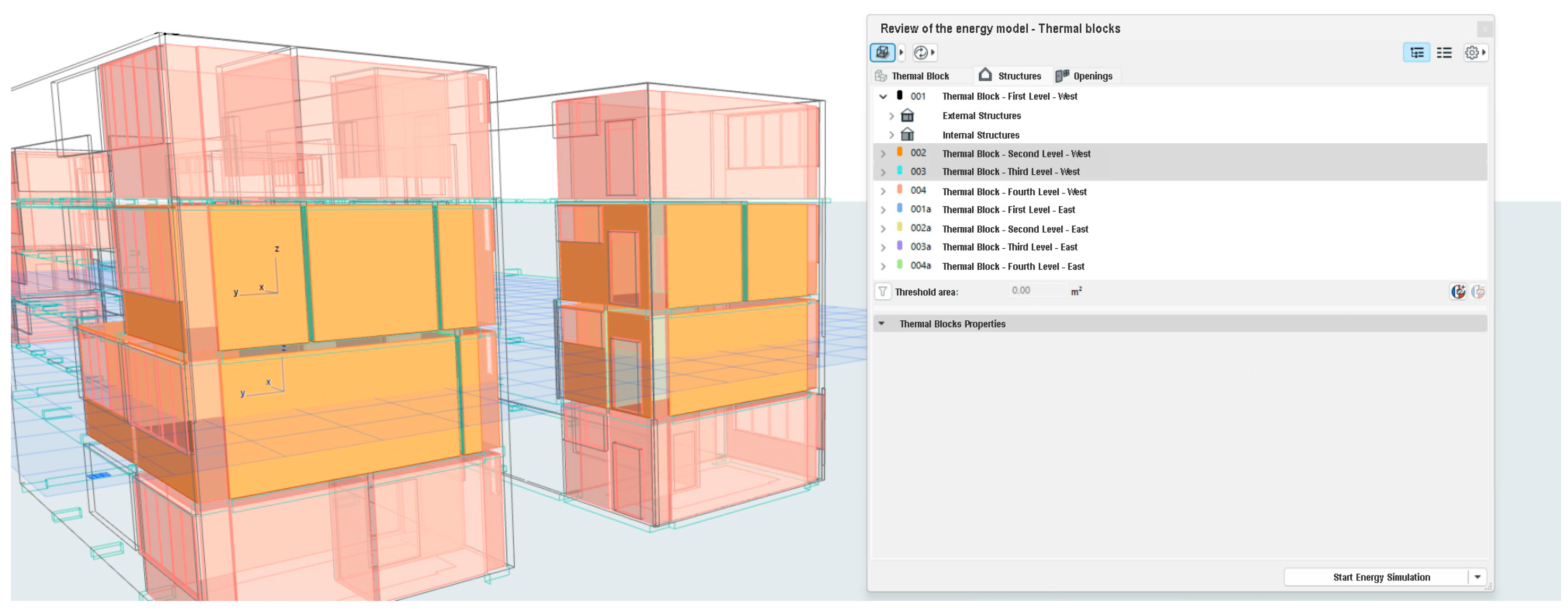Expand the 004 Fourth Level West block
Viewport: 1568px width, 611px height.
pyautogui.click(x=883, y=192)
